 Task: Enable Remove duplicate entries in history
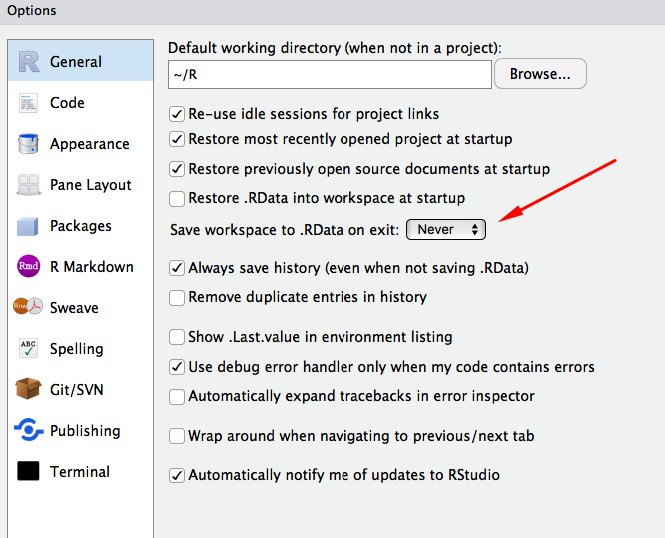(177, 297)
